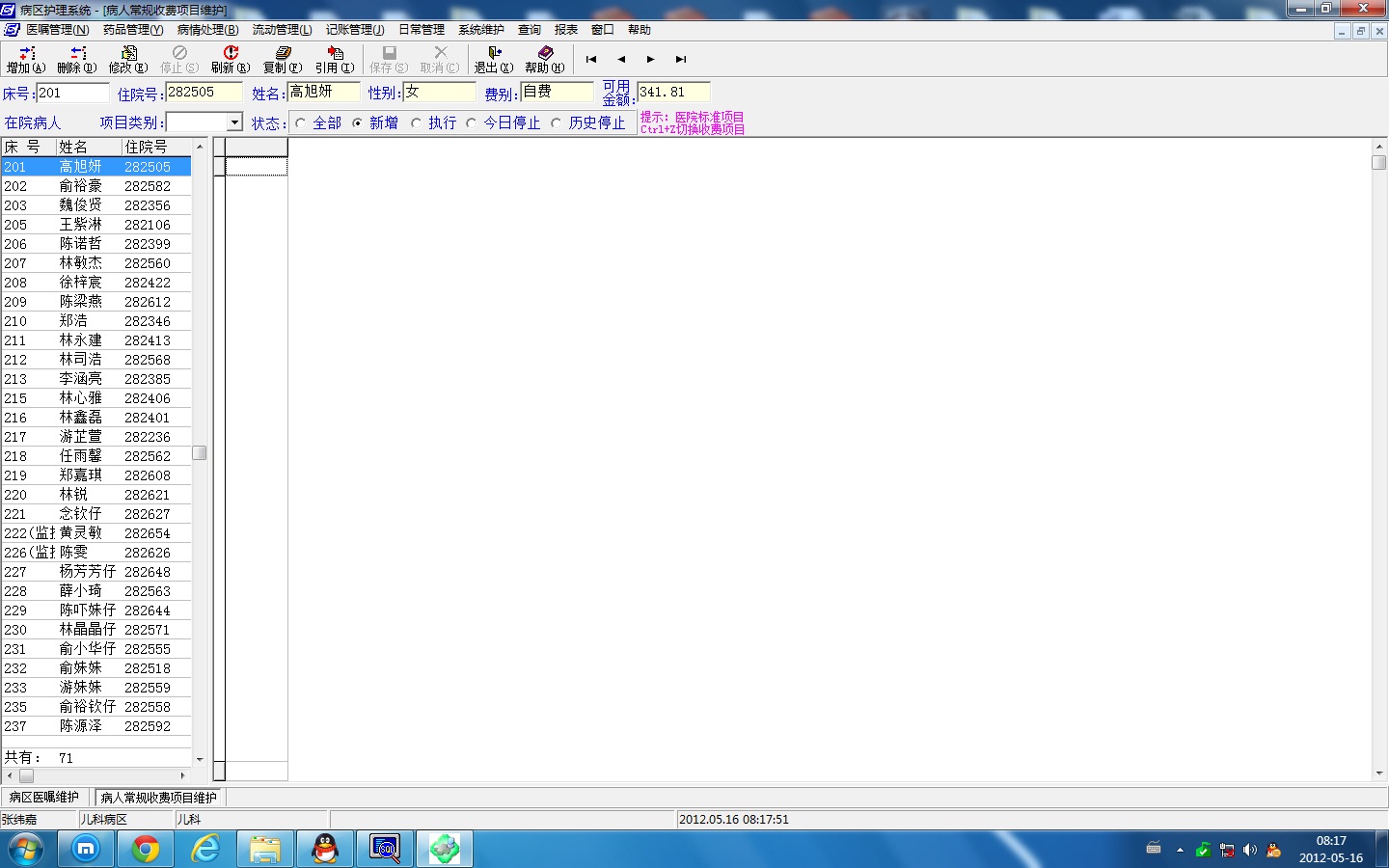
Task: Select patient 任雨馨 in bed 218
Action: tap(96, 456)
